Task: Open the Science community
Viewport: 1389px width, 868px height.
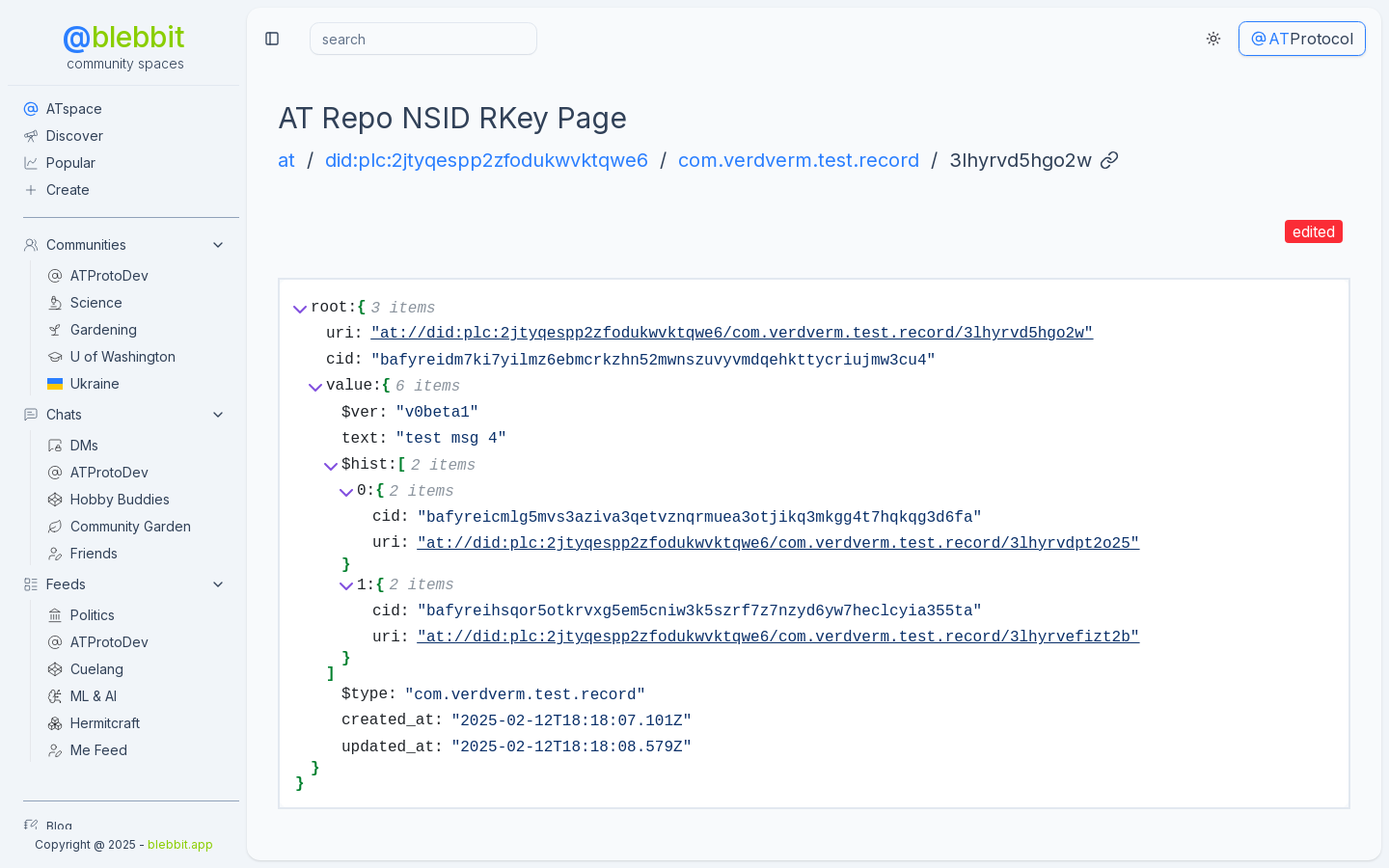Action: coord(96,303)
